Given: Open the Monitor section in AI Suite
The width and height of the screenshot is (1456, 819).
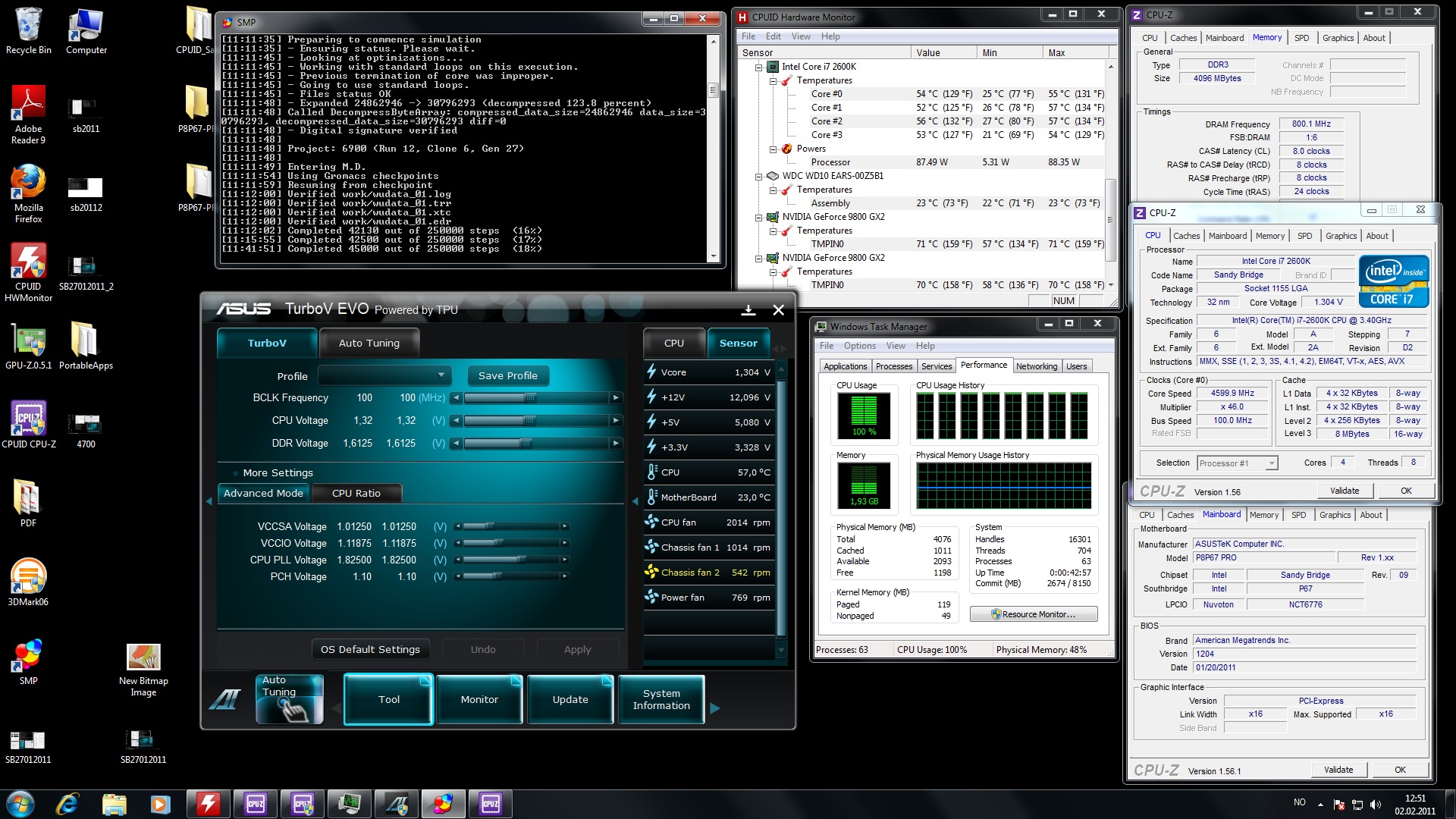Looking at the screenshot, I should coord(479,699).
